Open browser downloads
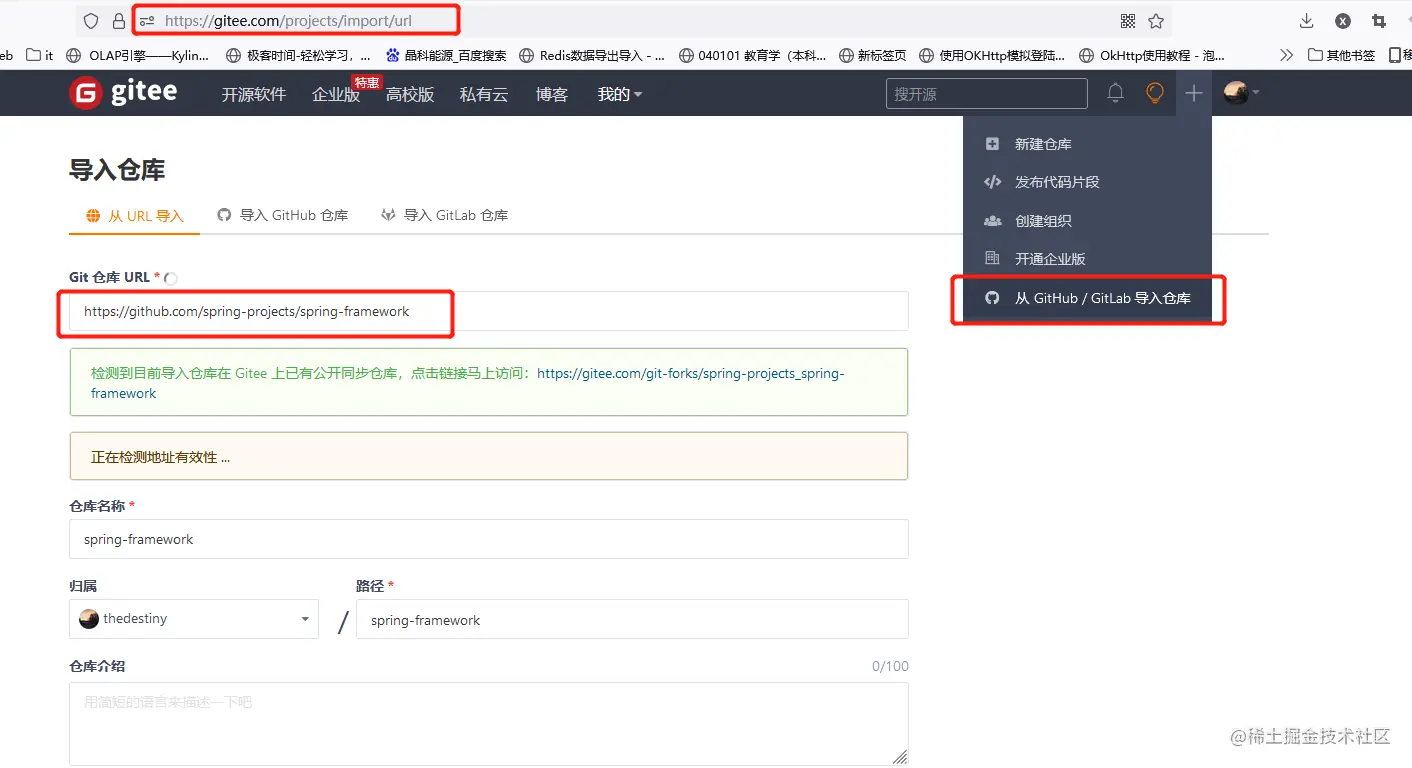Image resolution: width=1412 pixels, height=768 pixels. [x=1306, y=21]
